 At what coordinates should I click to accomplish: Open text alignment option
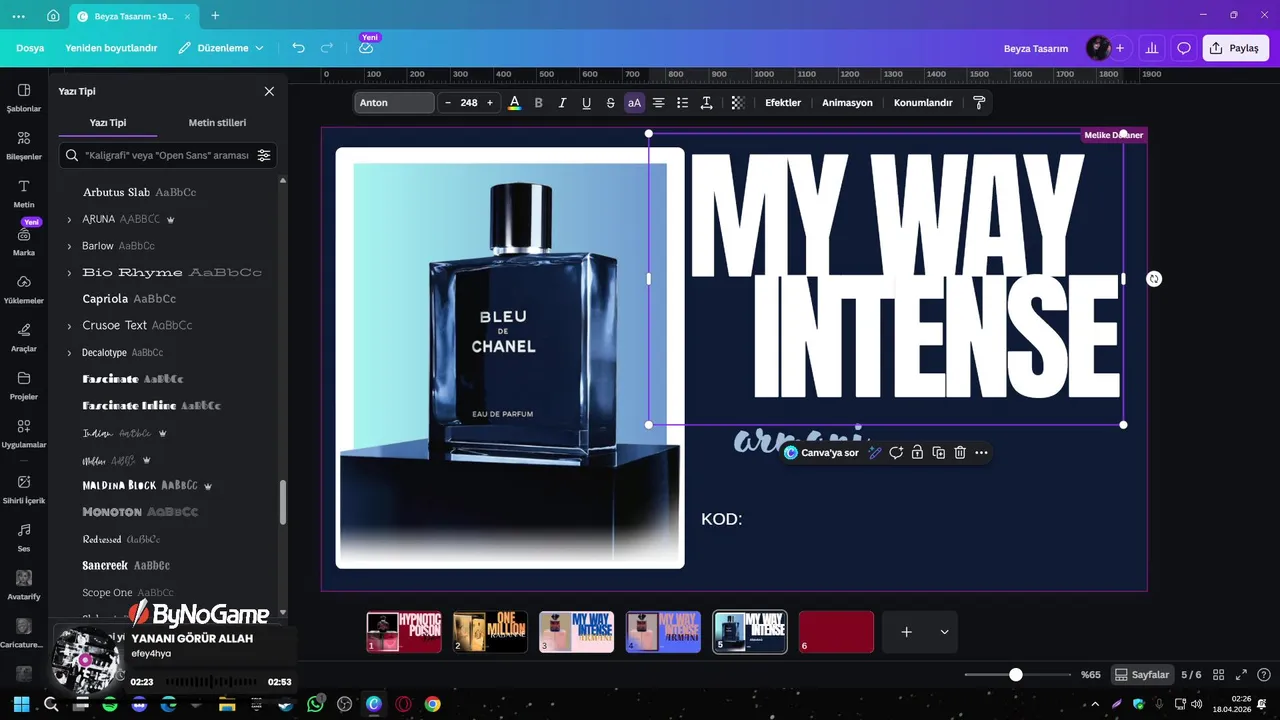click(658, 103)
